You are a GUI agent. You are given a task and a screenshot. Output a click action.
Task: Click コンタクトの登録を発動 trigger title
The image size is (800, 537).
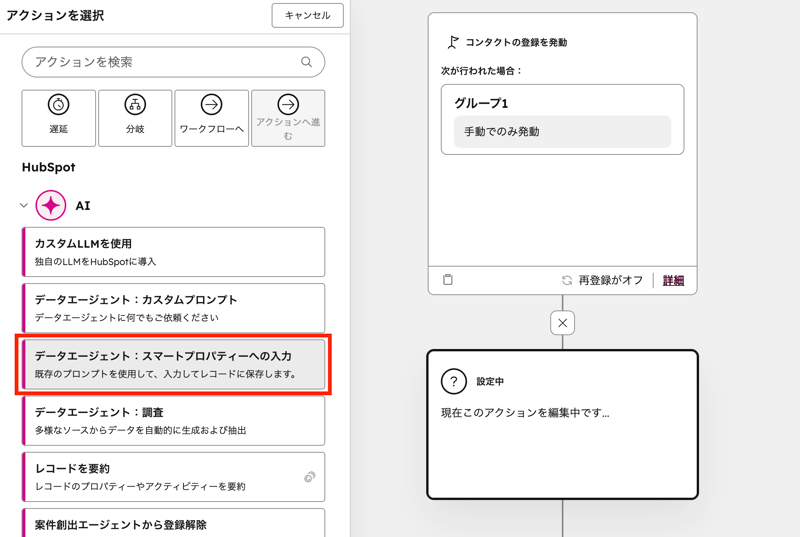tap(516, 42)
